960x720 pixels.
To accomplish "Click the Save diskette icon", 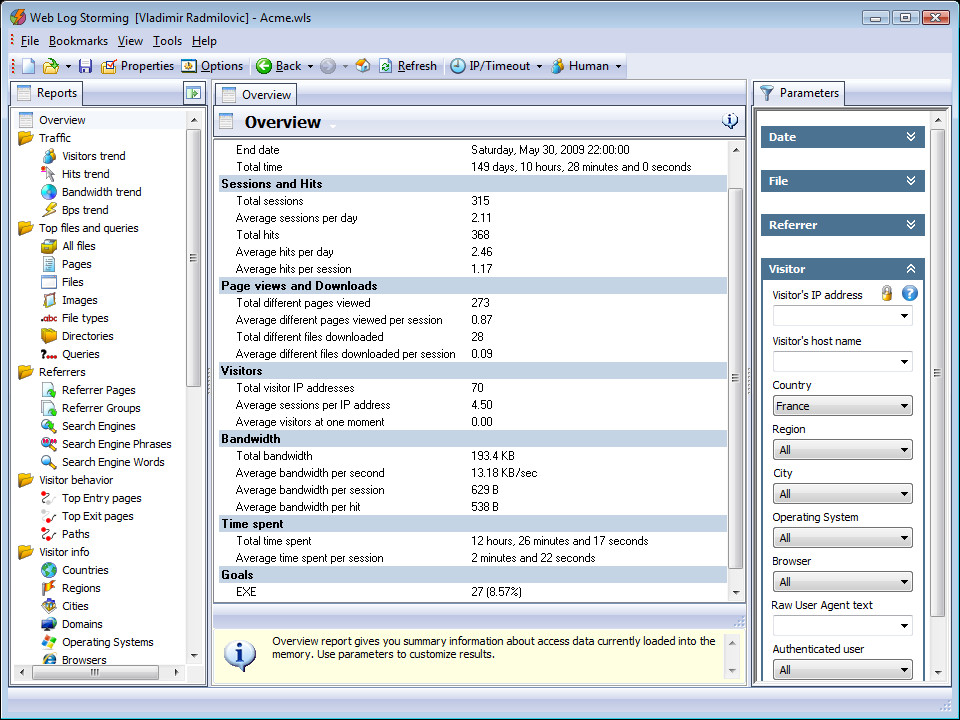I will [86, 66].
